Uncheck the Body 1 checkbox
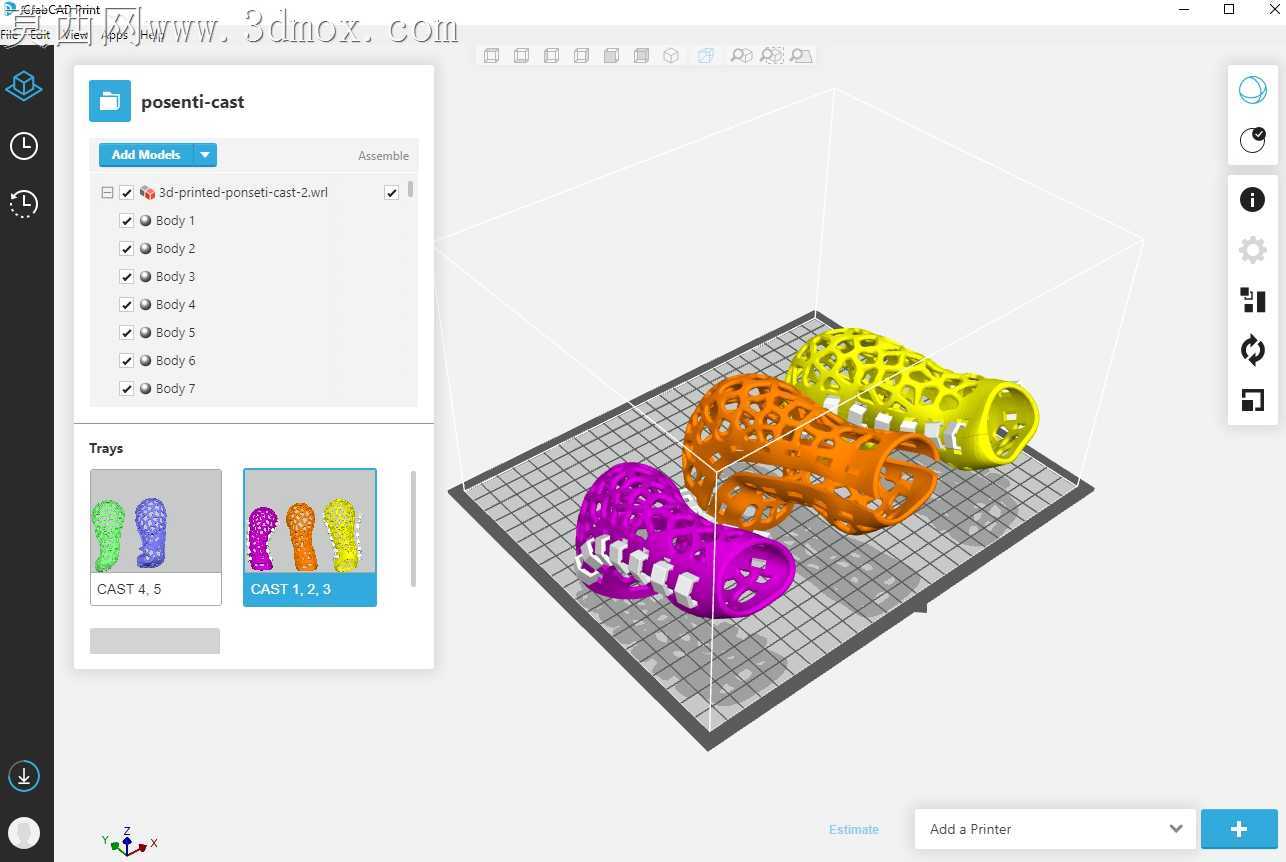The width and height of the screenshot is (1286, 862). click(127, 221)
